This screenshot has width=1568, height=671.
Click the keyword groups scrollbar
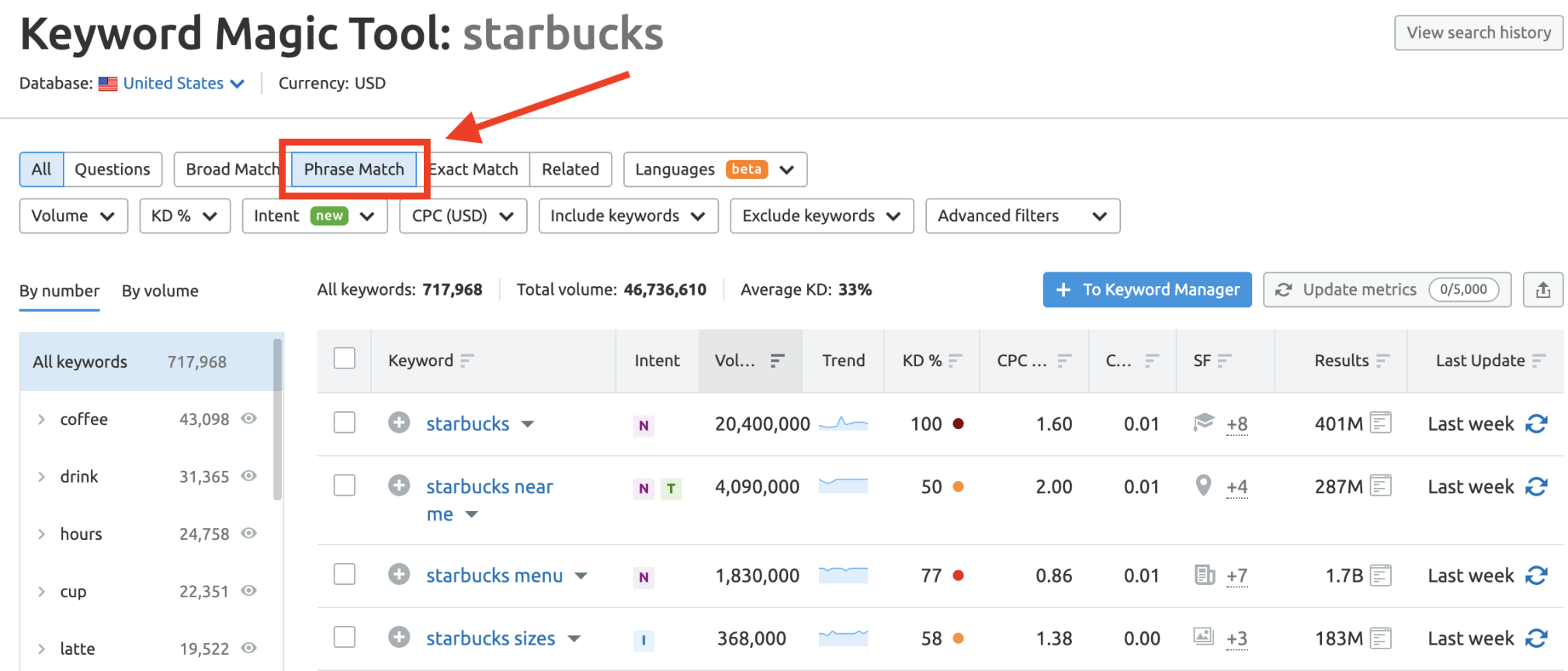pyautogui.click(x=278, y=419)
